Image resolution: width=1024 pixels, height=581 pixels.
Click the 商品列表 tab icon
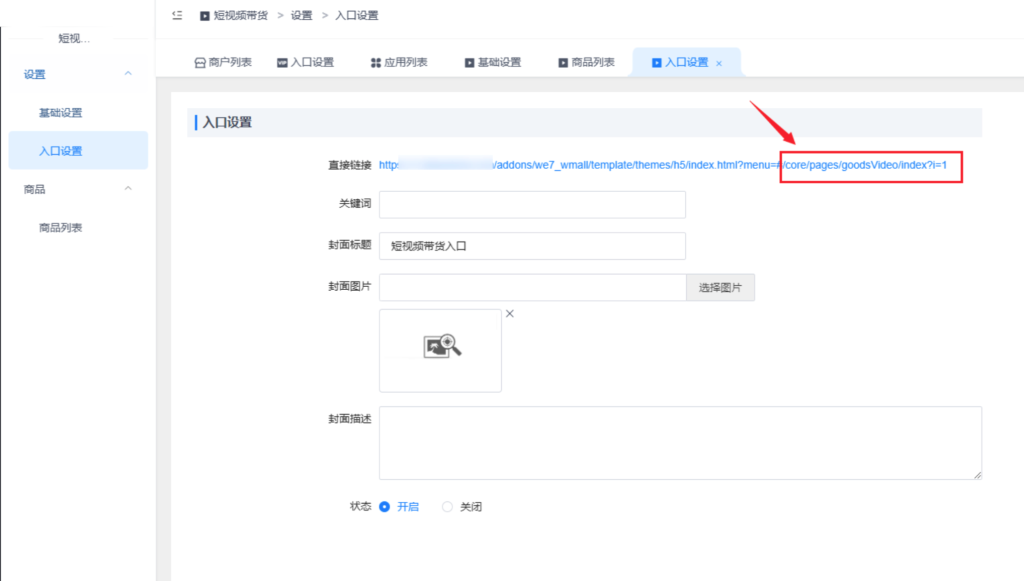[x=563, y=62]
